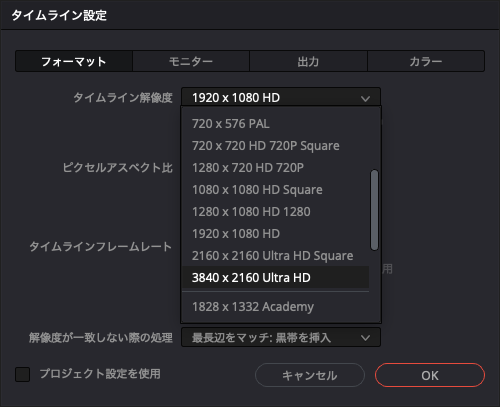Collapse the タイムライン解像度 dropdown showing 1920 x 1080 HD

(281, 98)
